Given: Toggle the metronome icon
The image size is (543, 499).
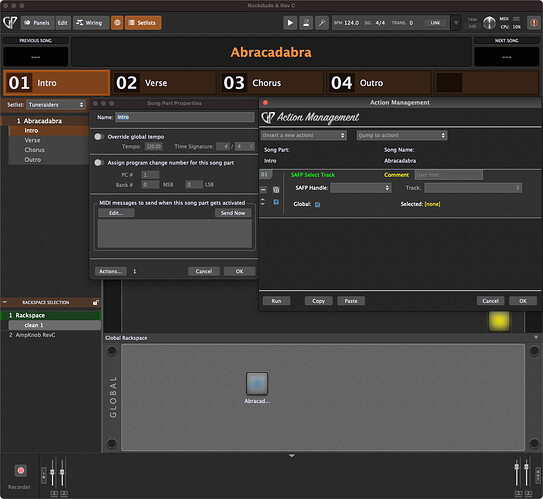Looking at the screenshot, I should [306, 23].
